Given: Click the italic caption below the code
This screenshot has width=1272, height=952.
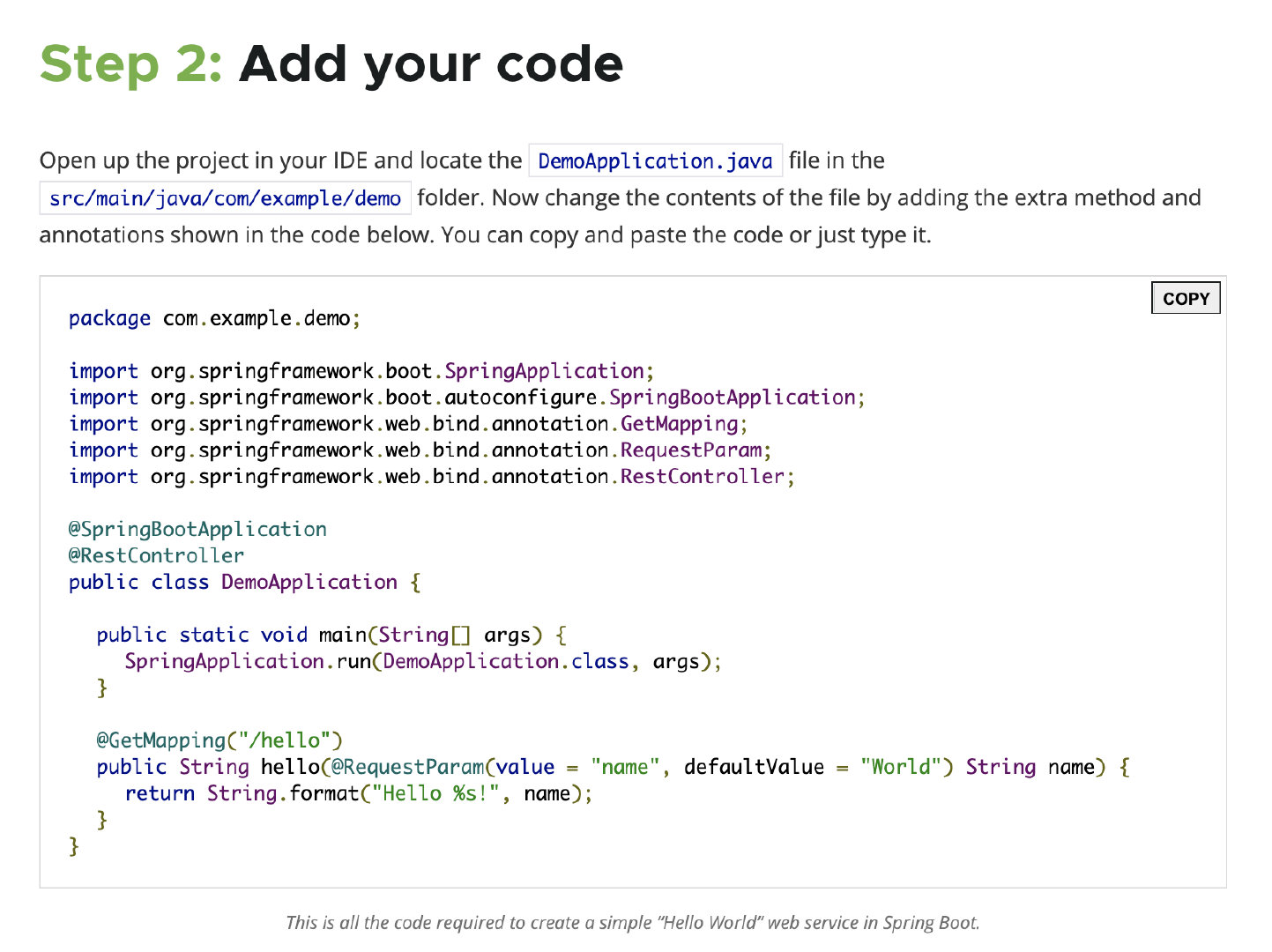Looking at the screenshot, I should tap(632, 923).
